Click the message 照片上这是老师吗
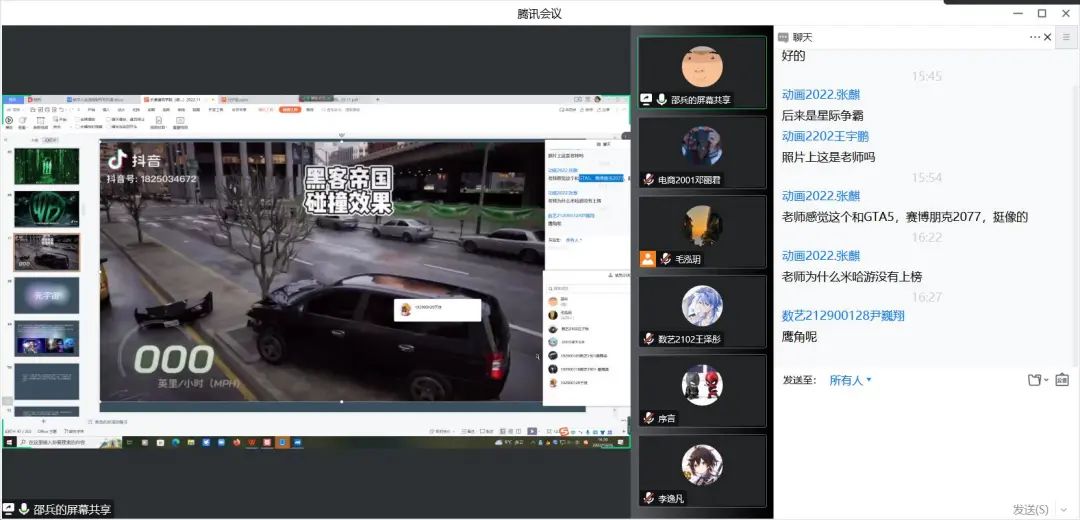 829,157
